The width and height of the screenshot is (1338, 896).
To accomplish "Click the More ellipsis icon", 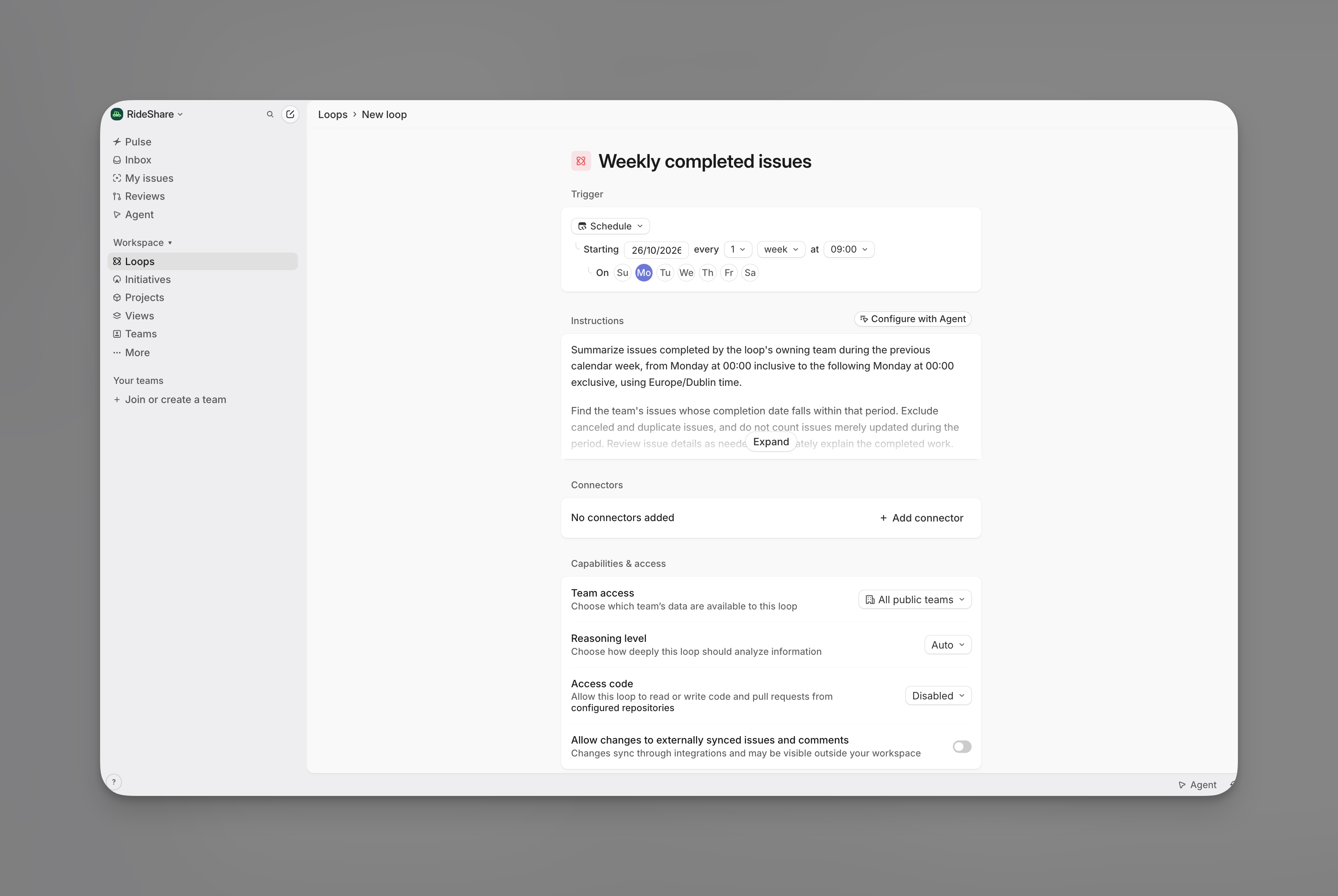I will tap(117, 353).
